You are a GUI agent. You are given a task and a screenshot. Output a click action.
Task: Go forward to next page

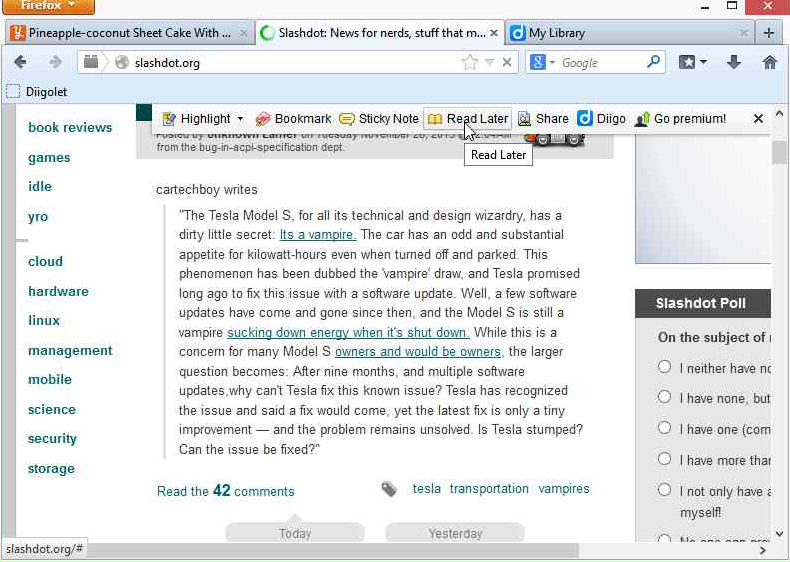point(55,63)
